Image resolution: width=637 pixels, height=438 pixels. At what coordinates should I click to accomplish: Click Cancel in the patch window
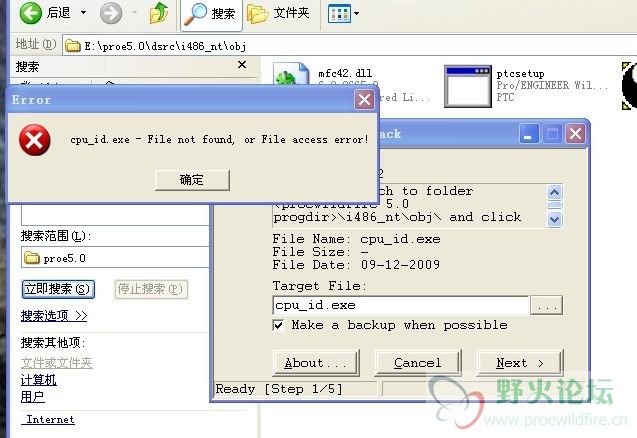418,363
